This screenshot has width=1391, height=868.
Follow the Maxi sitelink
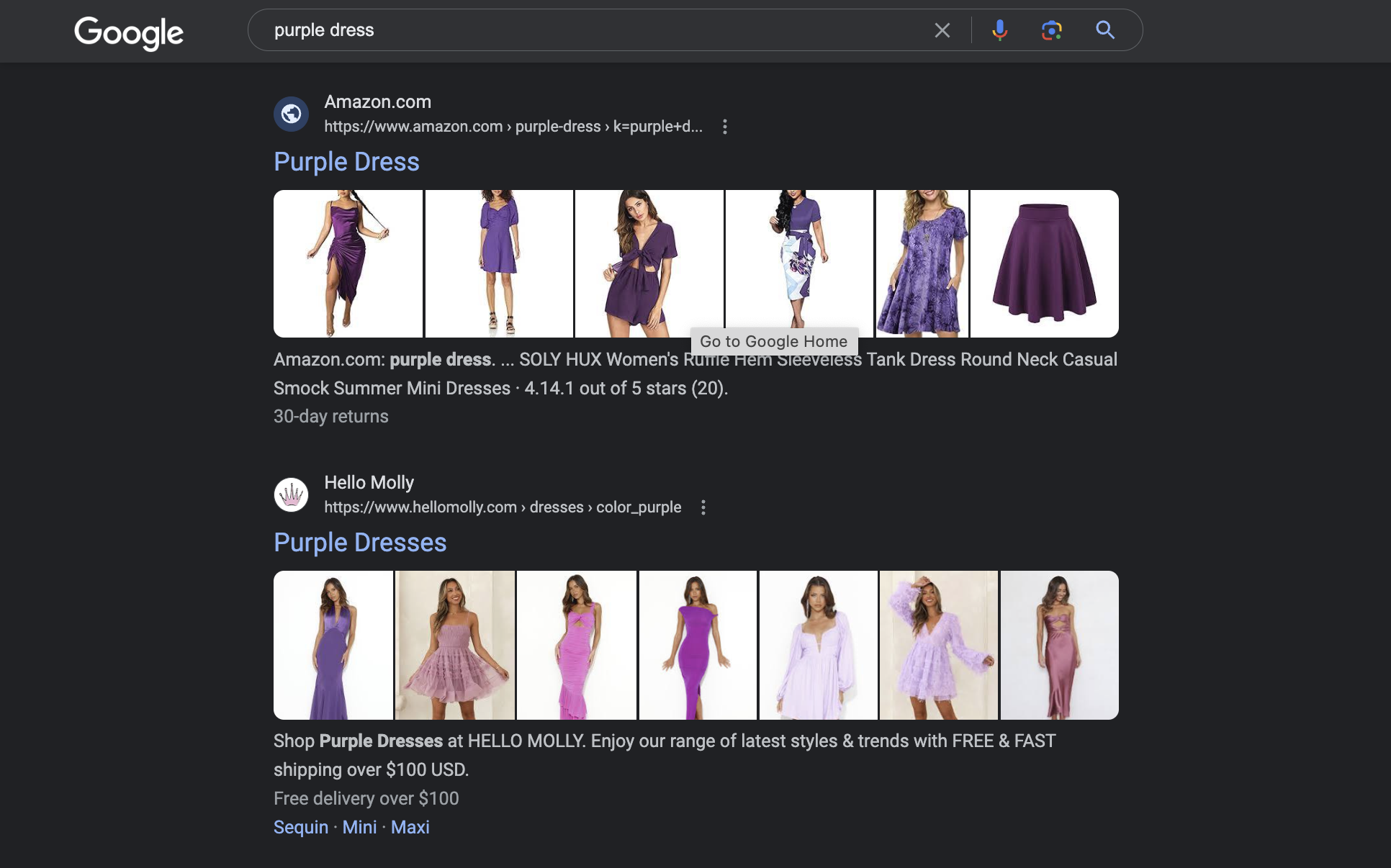(x=410, y=827)
